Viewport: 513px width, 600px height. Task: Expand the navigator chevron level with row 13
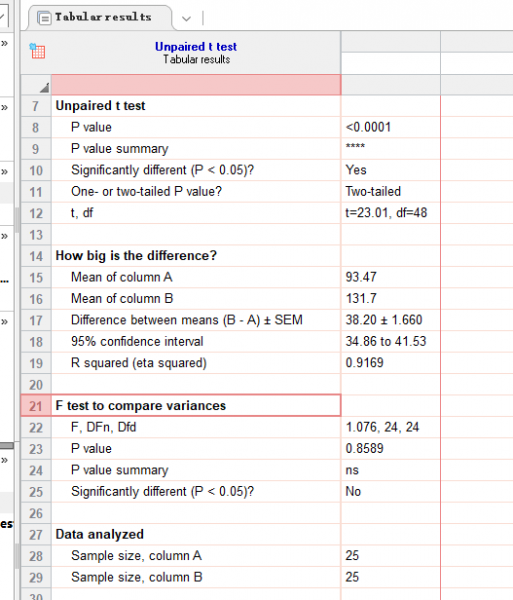click(4, 236)
